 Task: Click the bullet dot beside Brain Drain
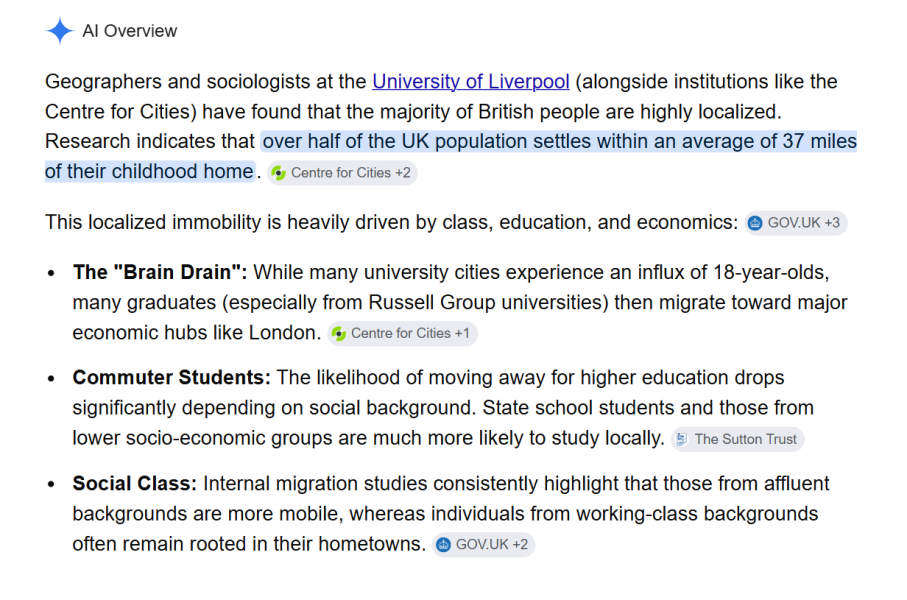click(x=51, y=273)
